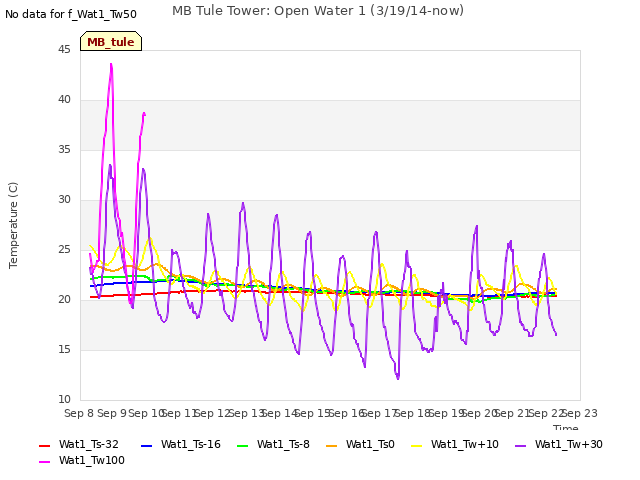Toggle the Wat1_Tw+10 legend entry
The width and height of the screenshot is (640, 480).
point(455,444)
